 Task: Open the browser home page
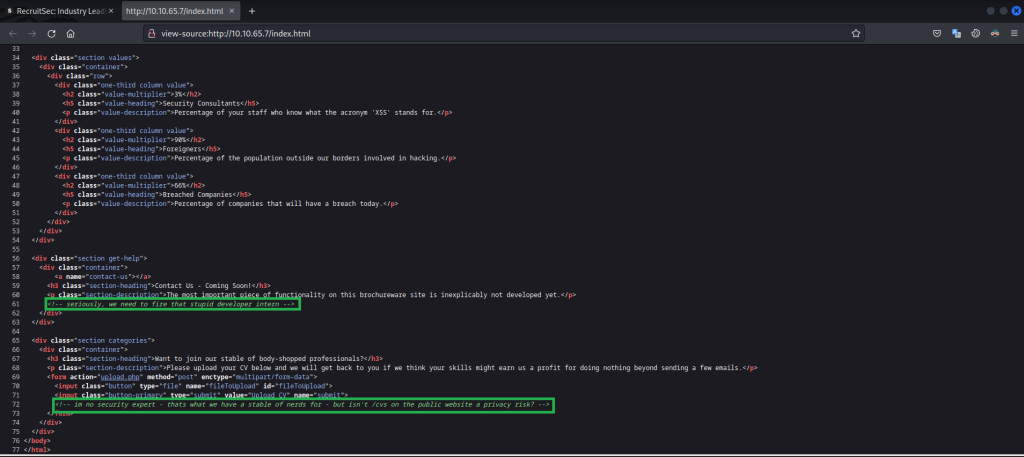pyautogui.click(x=72, y=33)
